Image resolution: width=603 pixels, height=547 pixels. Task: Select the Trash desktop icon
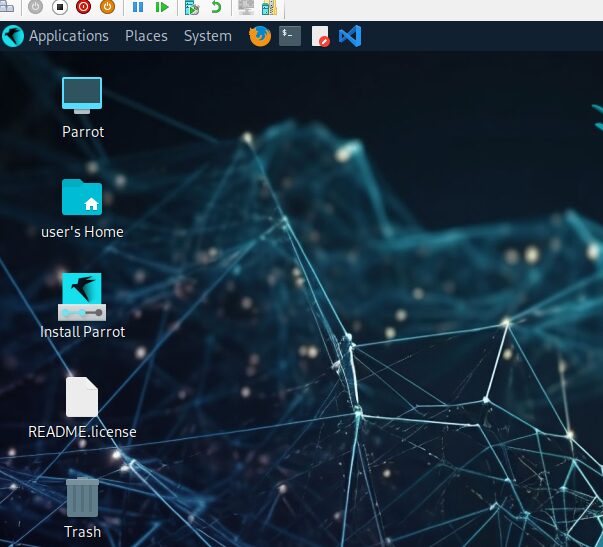coord(82,497)
